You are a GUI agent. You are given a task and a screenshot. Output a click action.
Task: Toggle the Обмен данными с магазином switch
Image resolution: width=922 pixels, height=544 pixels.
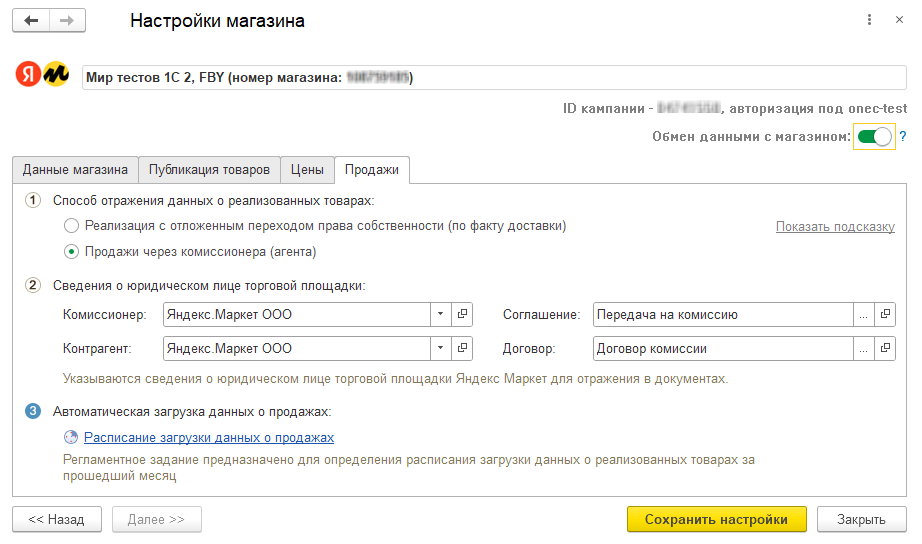click(873, 137)
